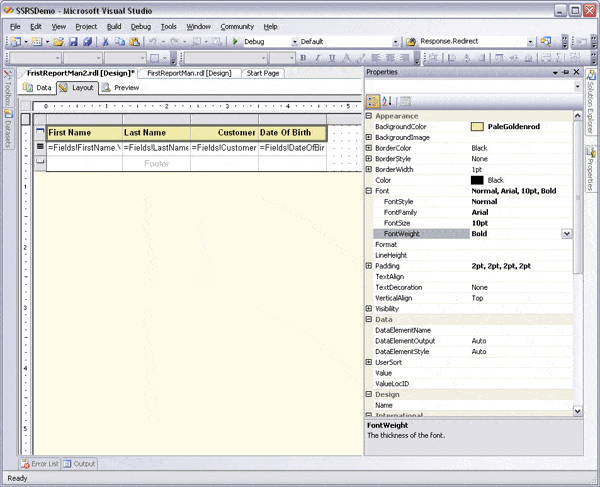The width and height of the screenshot is (600, 487).
Task: Open the Toolbox side panel
Action: [x=7, y=89]
